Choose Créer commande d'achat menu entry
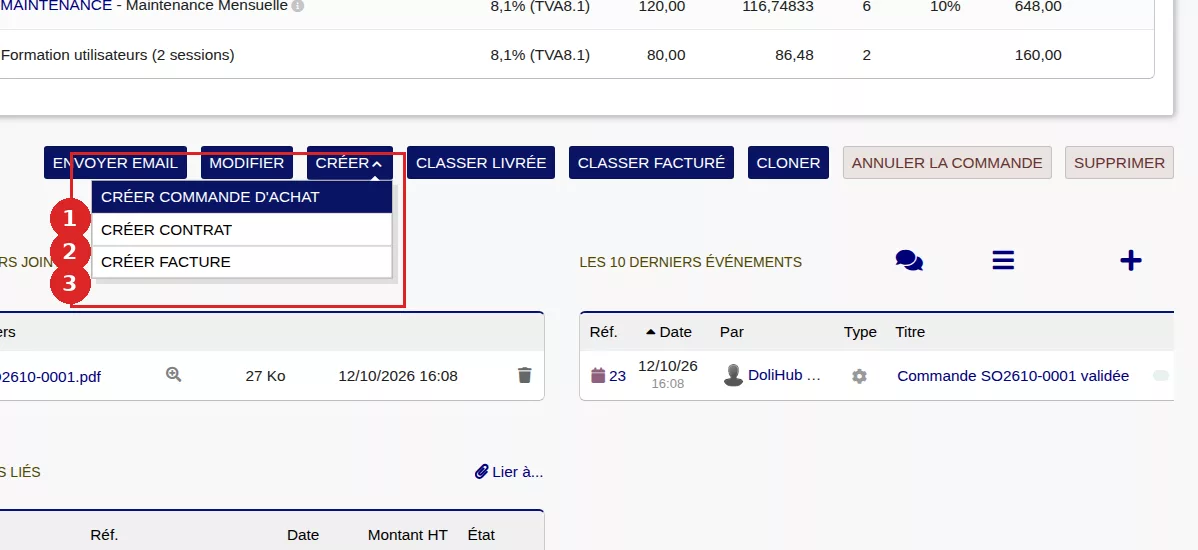Image resolution: width=1198 pixels, height=550 pixels. pyautogui.click(x=241, y=197)
